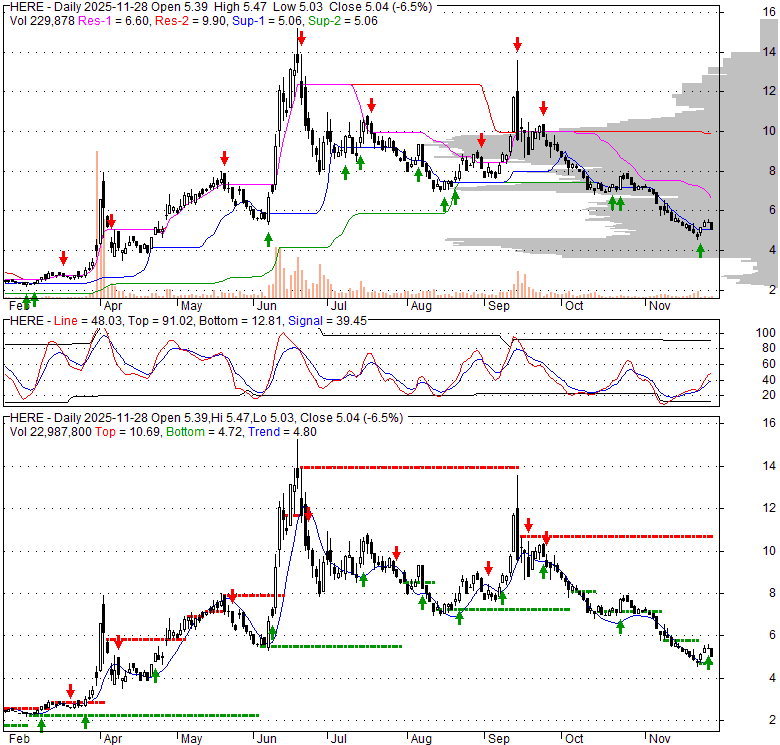Image resolution: width=780 pixels, height=745 pixels.
Task: Click the Jun label on the bottom chart's time axis
Action: point(266,738)
